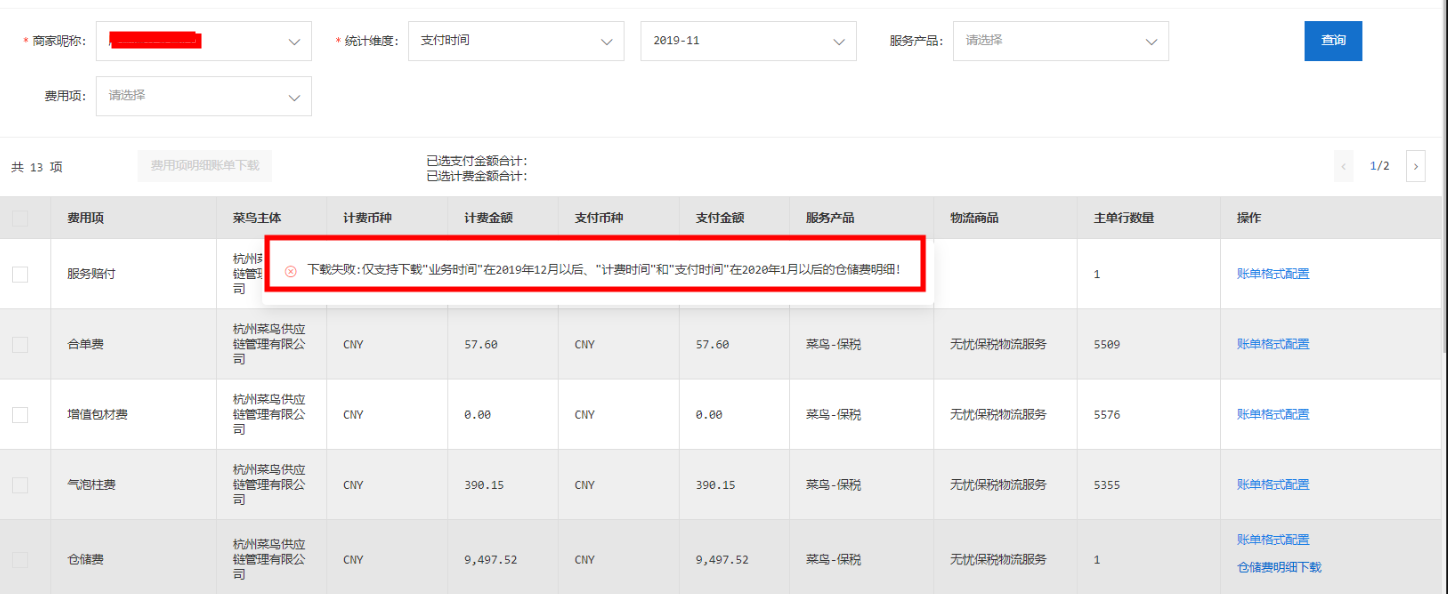The height and width of the screenshot is (594, 1448).
Task: Open the 商家昵称 dropdown
Action: click(x=204, y=41)
